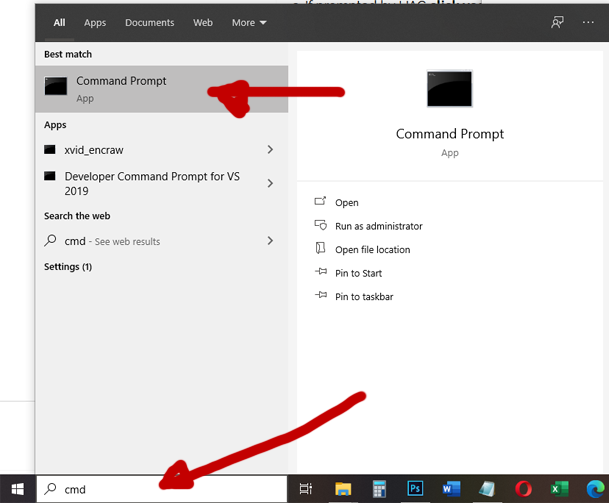The width and height of the screenshot is (609, 503).
Task: Click the Best match heading
Action: 68,54
